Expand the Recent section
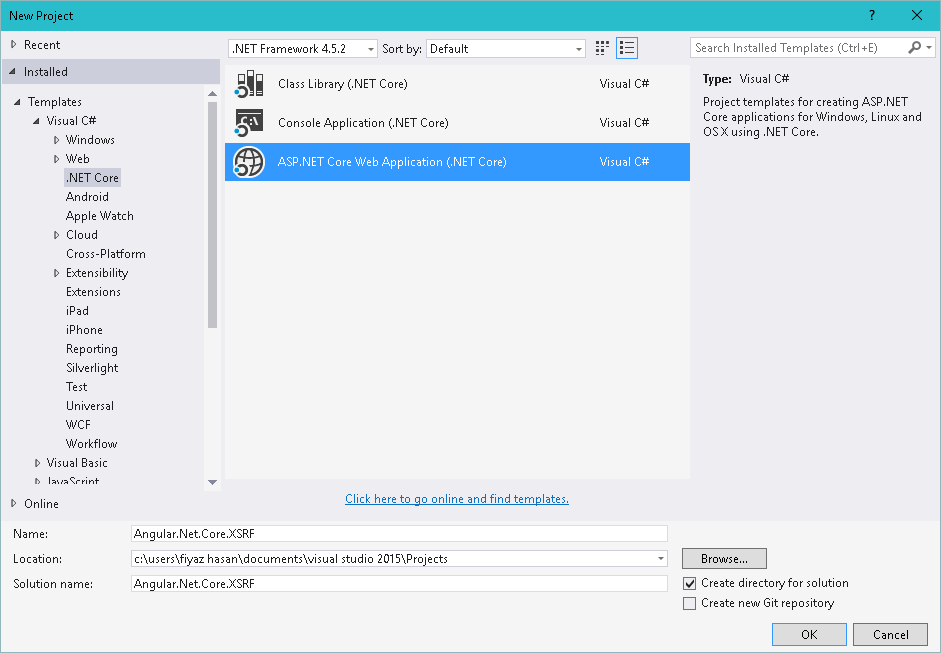This screenshot has height=653, width=941. 14,44
